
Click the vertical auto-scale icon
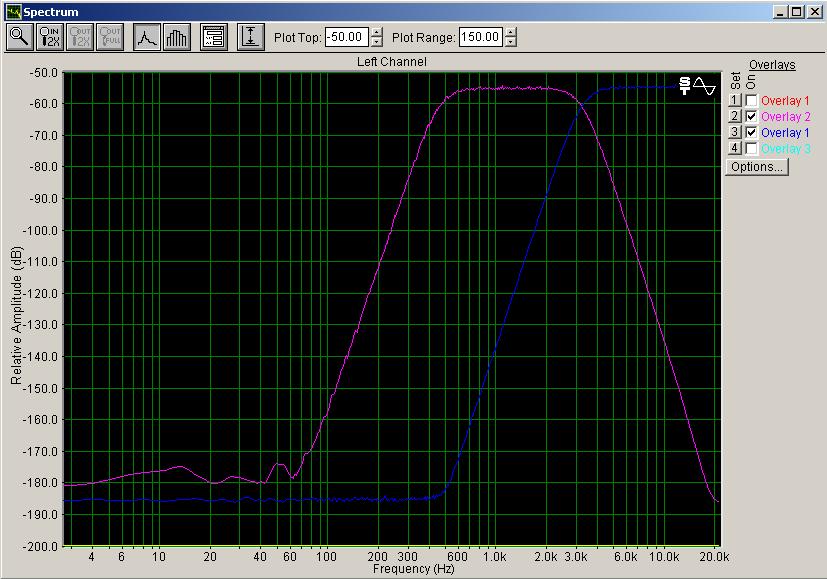(251, 37)
